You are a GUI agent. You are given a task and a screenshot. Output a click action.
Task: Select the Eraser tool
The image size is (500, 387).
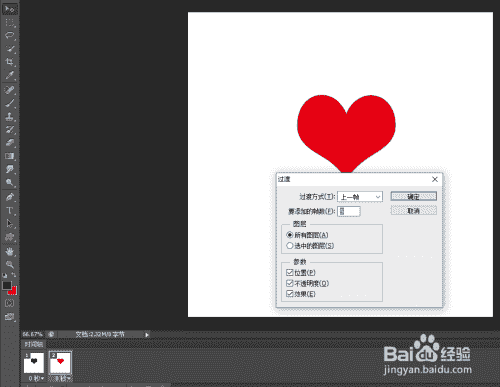click(10, 143)
